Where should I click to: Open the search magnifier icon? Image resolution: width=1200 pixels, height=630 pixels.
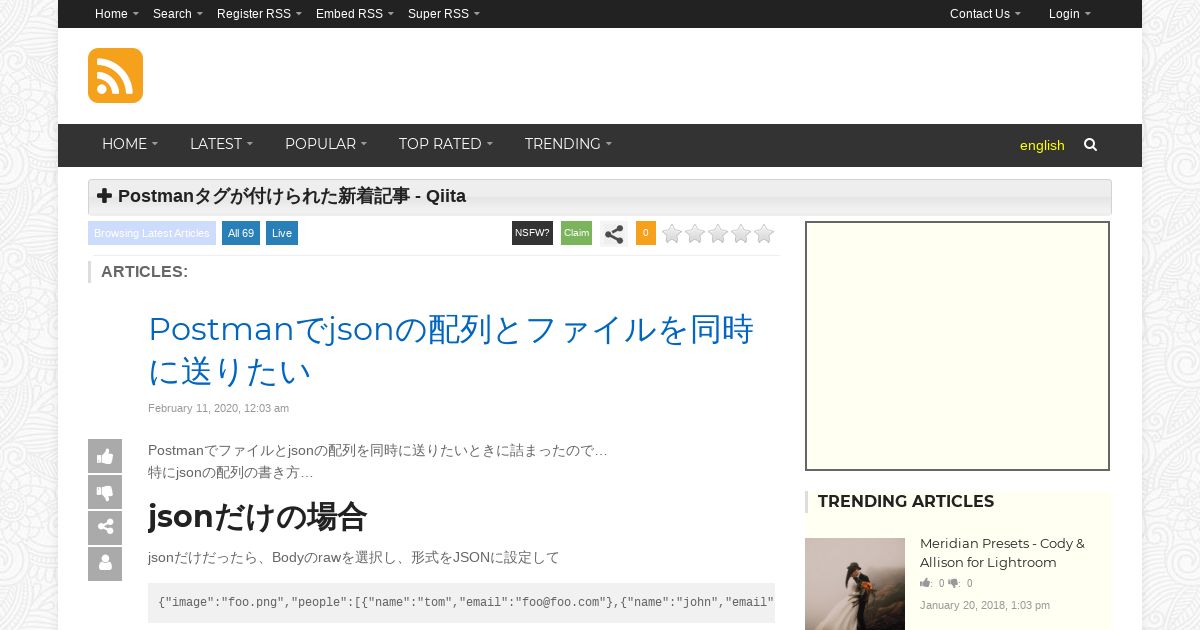pyautogui.click(x=1090, y=145)
